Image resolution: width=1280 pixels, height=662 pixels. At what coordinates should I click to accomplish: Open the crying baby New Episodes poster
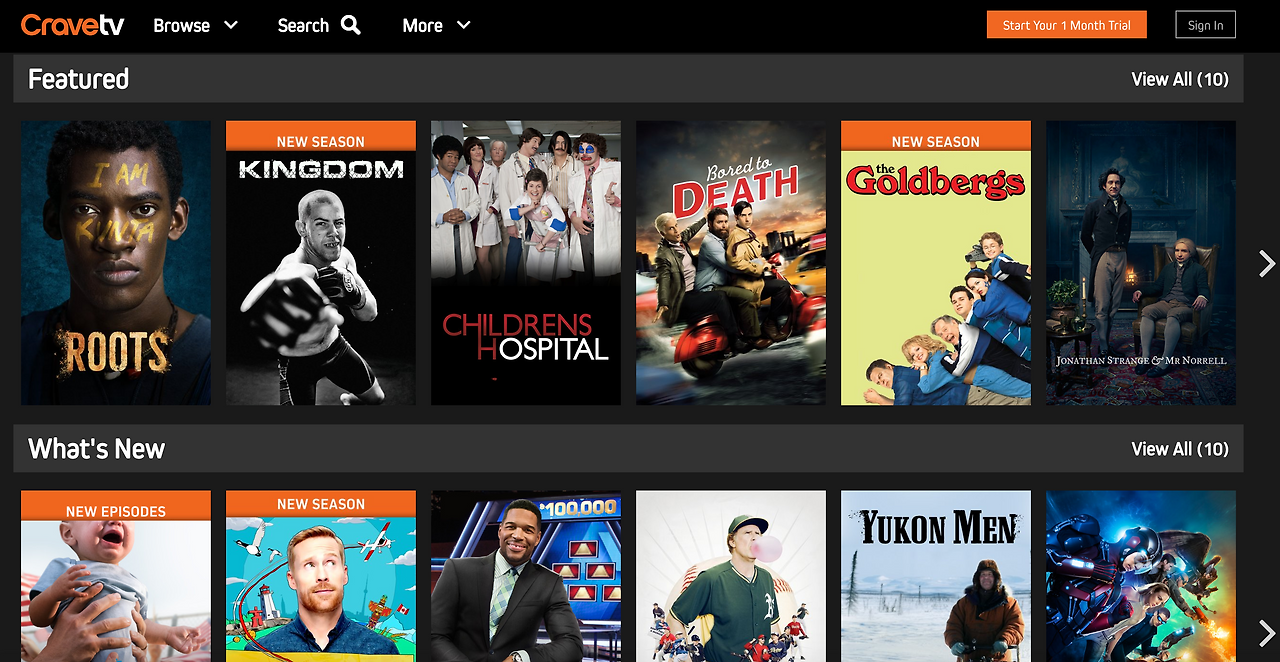click(x=116, y=576)
